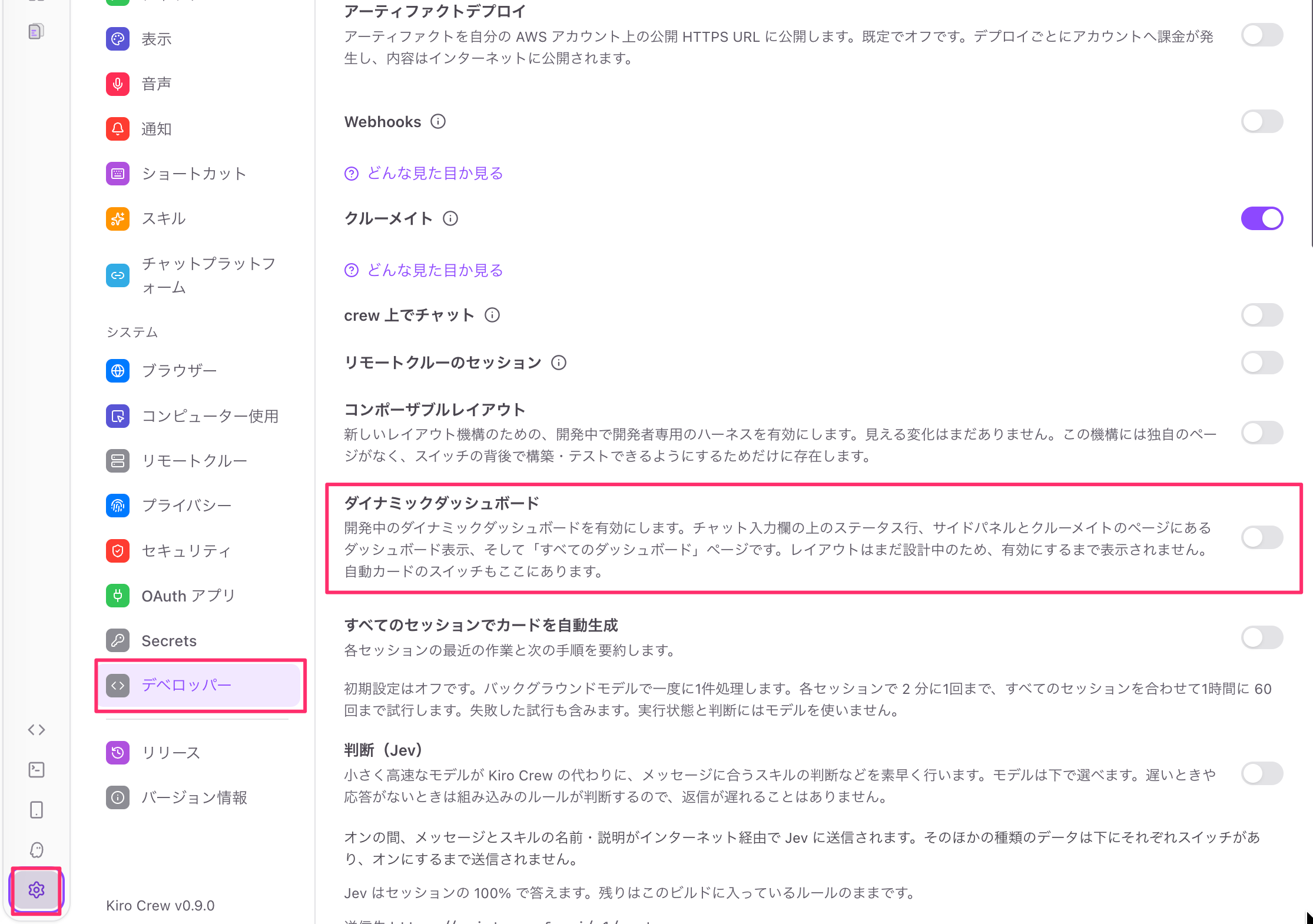
Task: Select the スキル sparkle icon
Action: click(118, 218)
